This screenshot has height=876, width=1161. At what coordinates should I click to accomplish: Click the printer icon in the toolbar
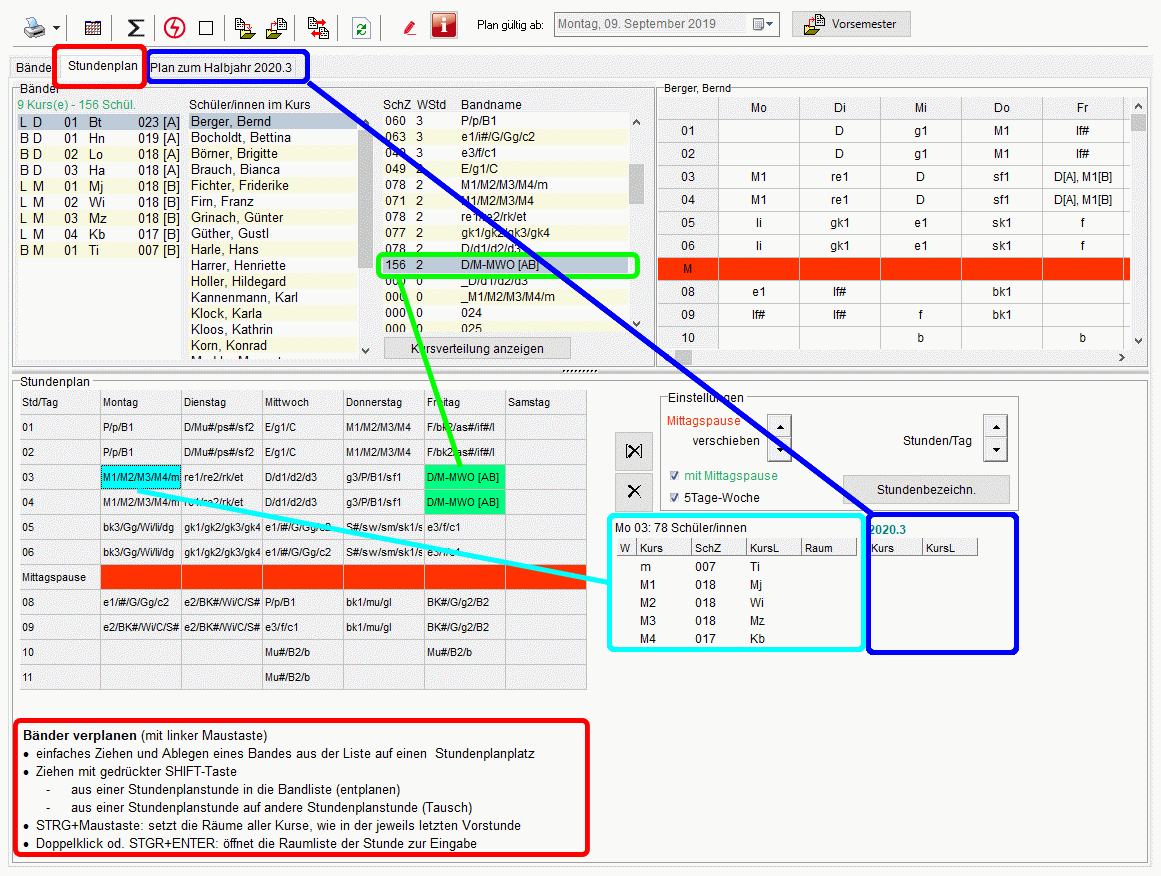tap(34, 26)
